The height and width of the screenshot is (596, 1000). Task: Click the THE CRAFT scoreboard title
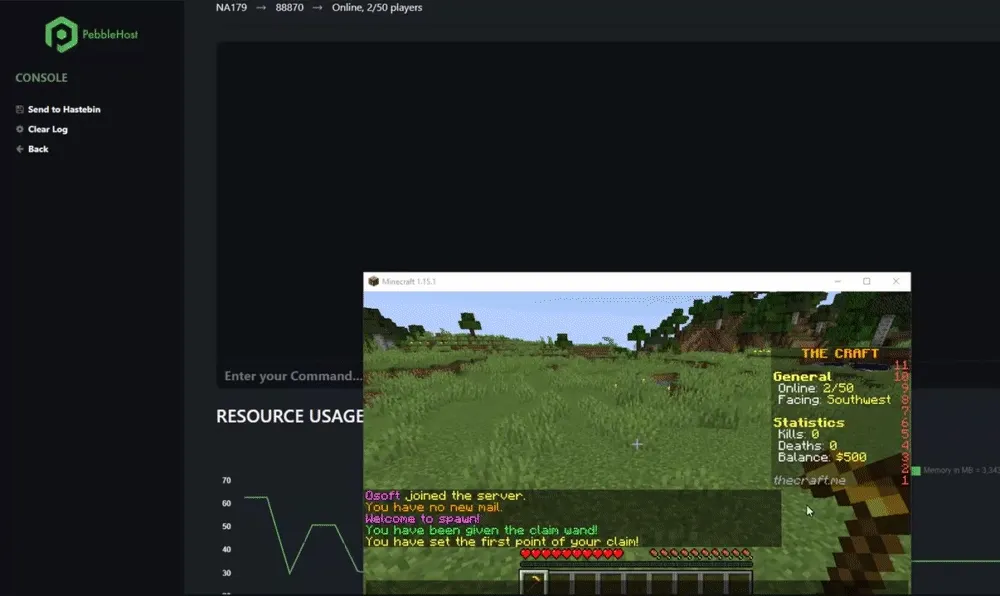click(840, 354)
